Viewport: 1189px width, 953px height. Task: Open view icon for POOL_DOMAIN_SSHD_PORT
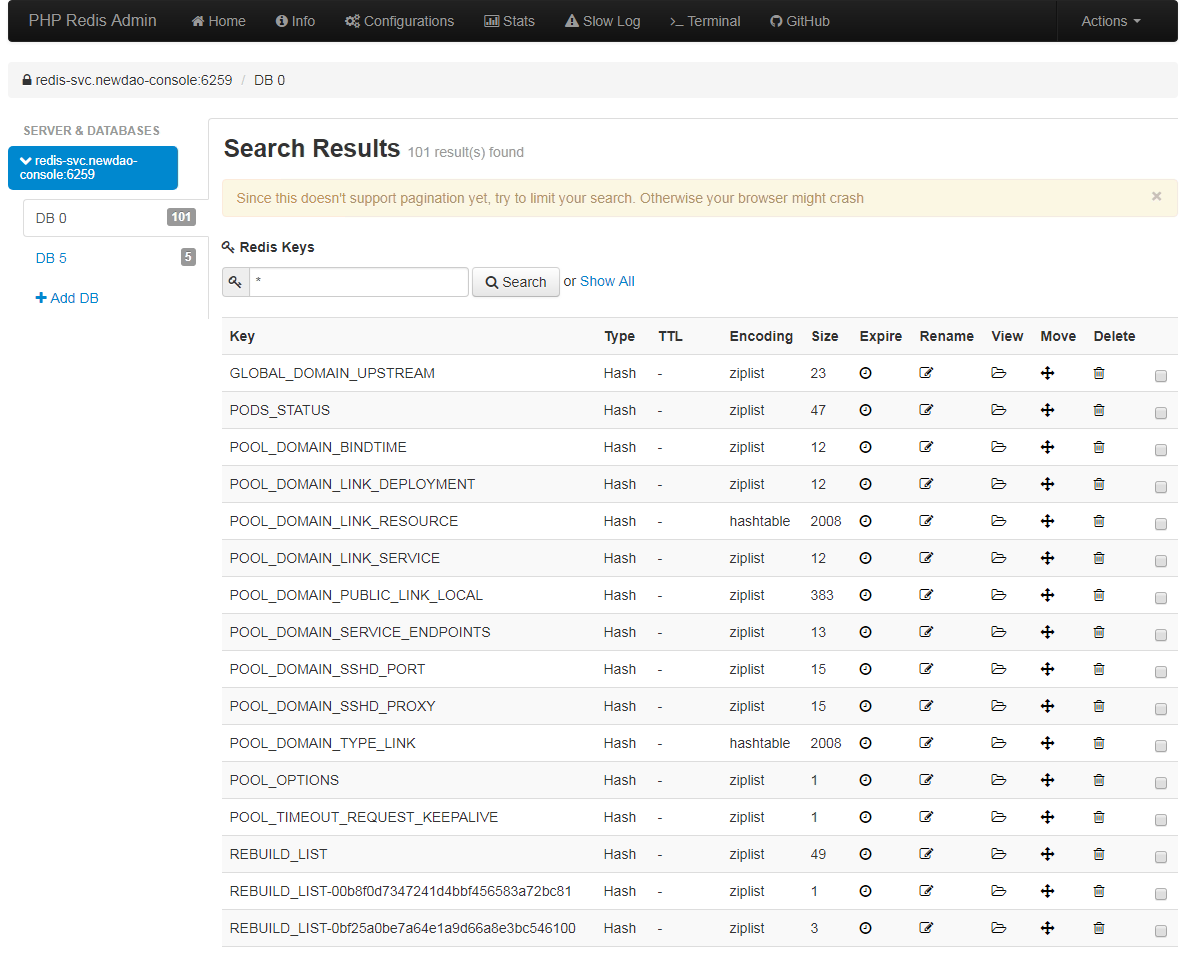click(998, 669)
